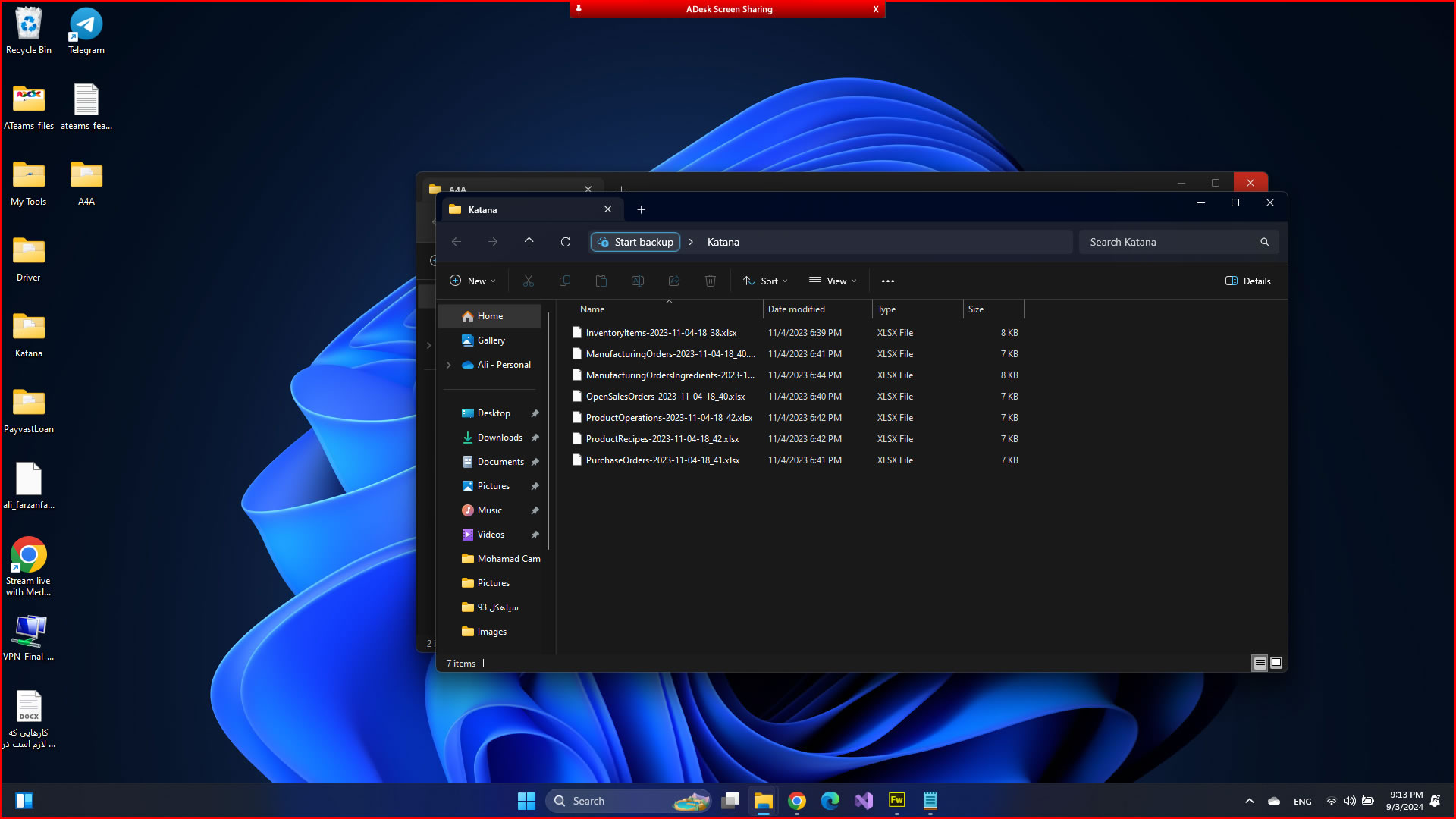Toggle the Details pane button
Viewport: 1456px width, 819px height.
click(x=1247, y=281)
